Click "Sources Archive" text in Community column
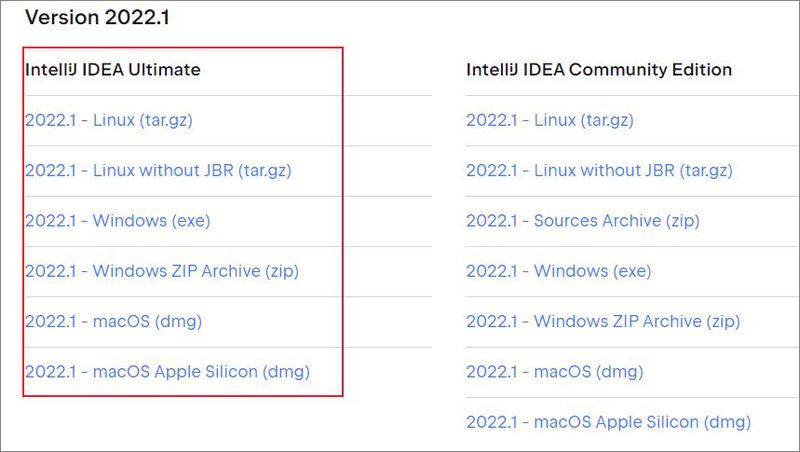 (597, 221)
